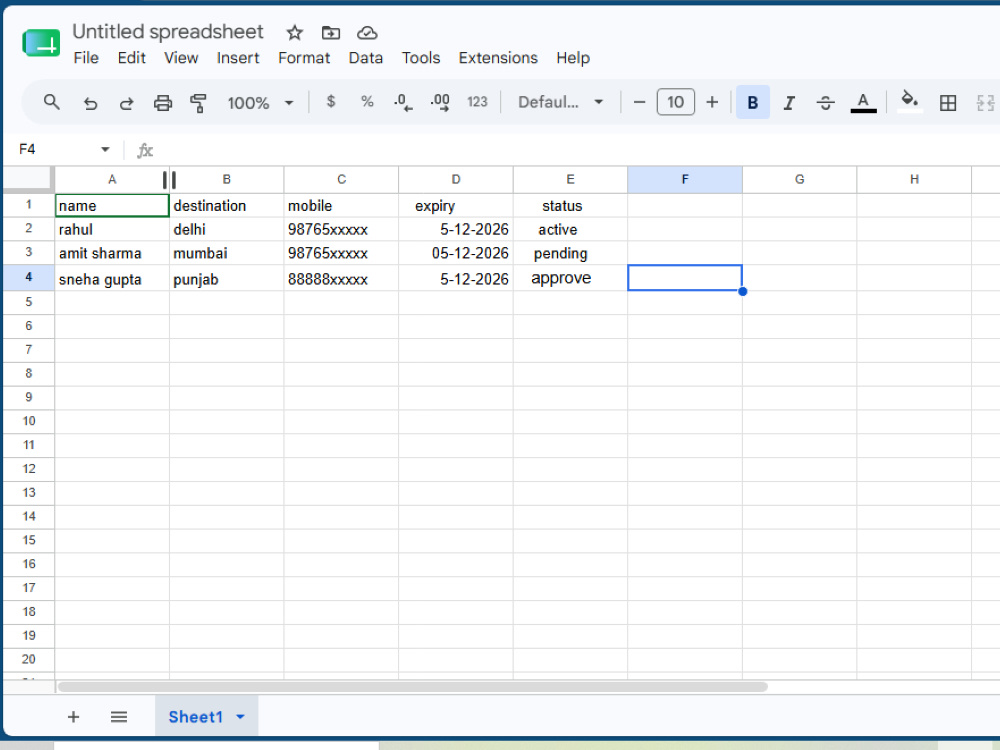Click the horizontal scrollbar
Screen dimensions: 1000x750
tap(413, 687)
